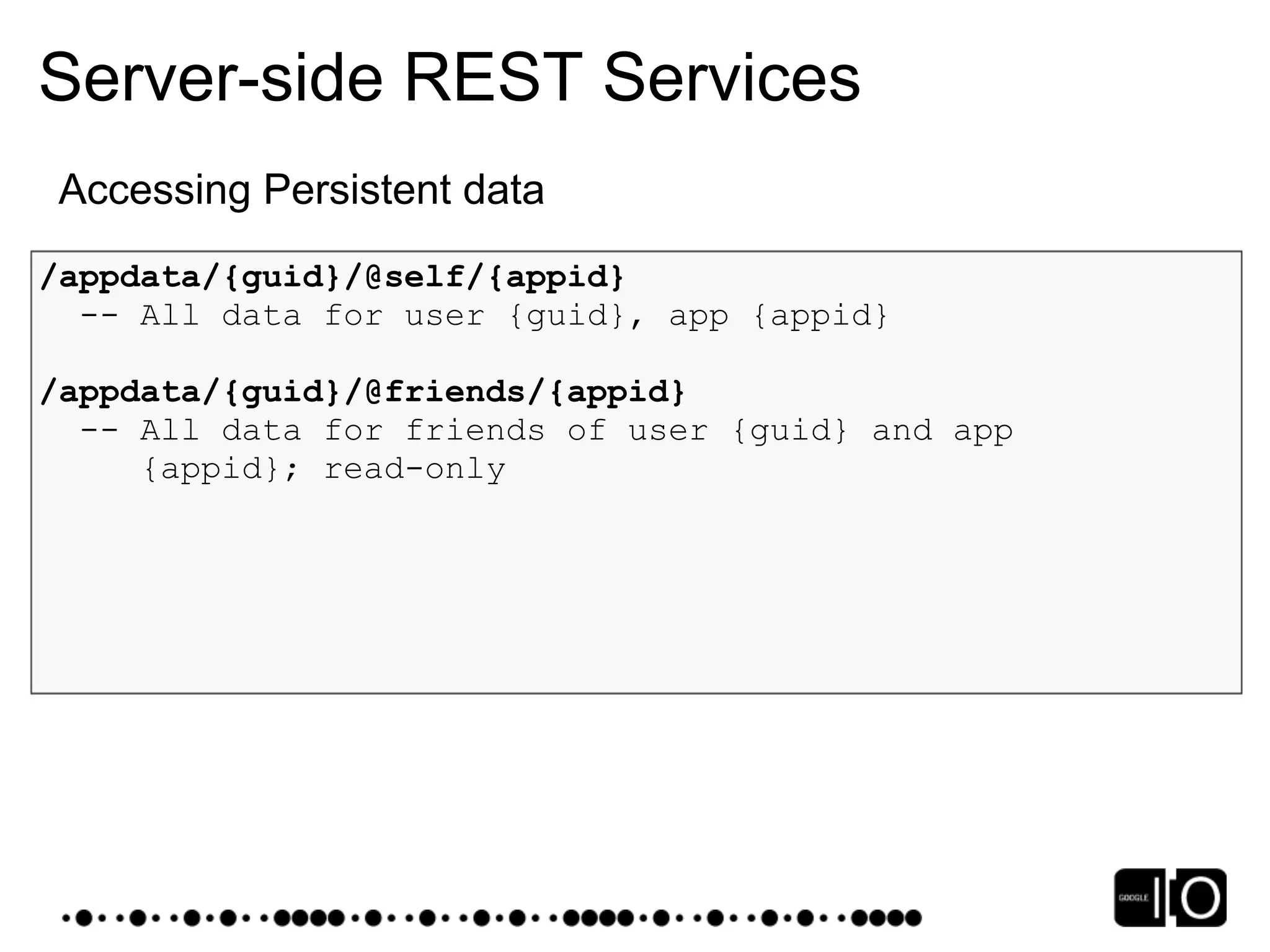The width and height of the screenshot is (1270, 952).
Task: Click the large O in the I/O logo
Action: (1199, 897)
